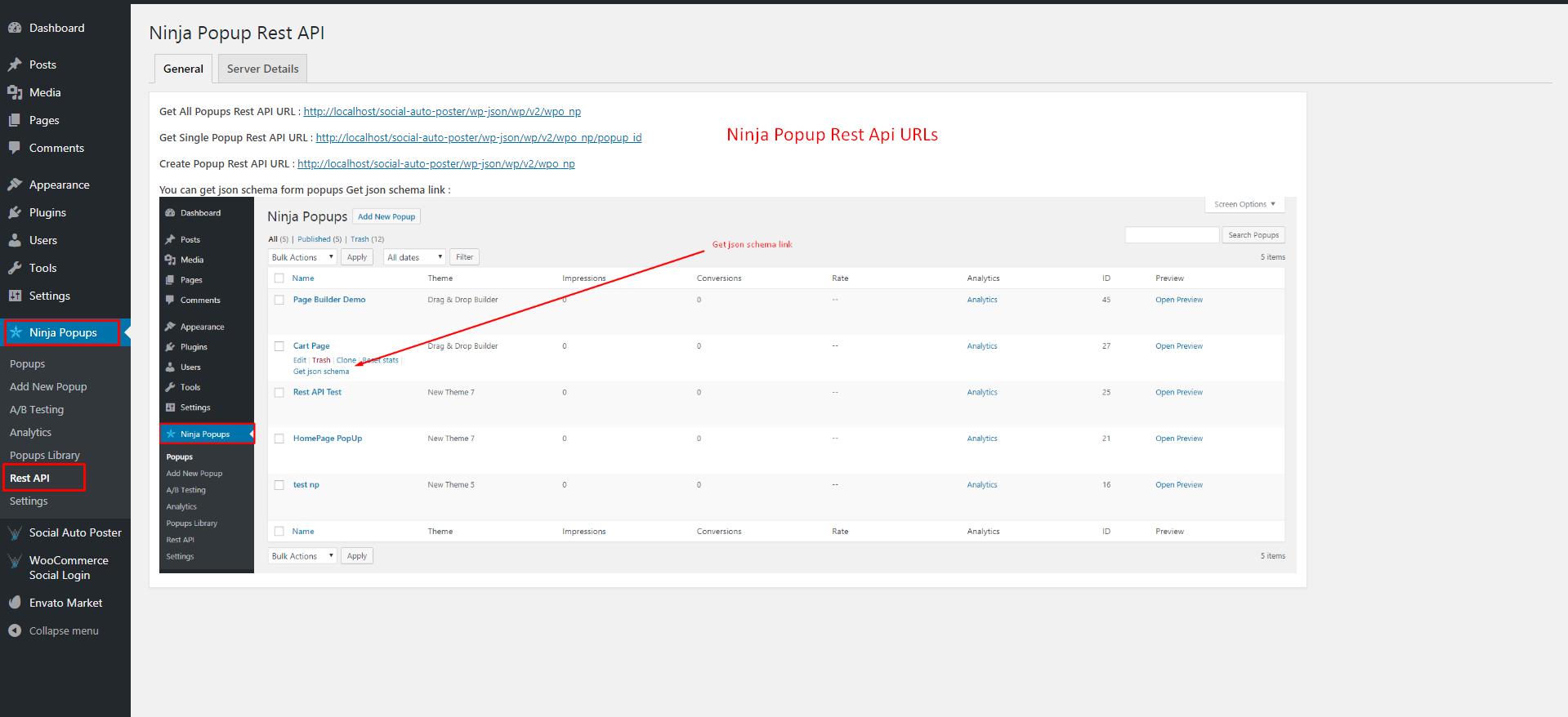This screenshot has width=1568, height=717.
Task: Click the Appearance brush icon in the main sidebar
Action: (15, 185)
